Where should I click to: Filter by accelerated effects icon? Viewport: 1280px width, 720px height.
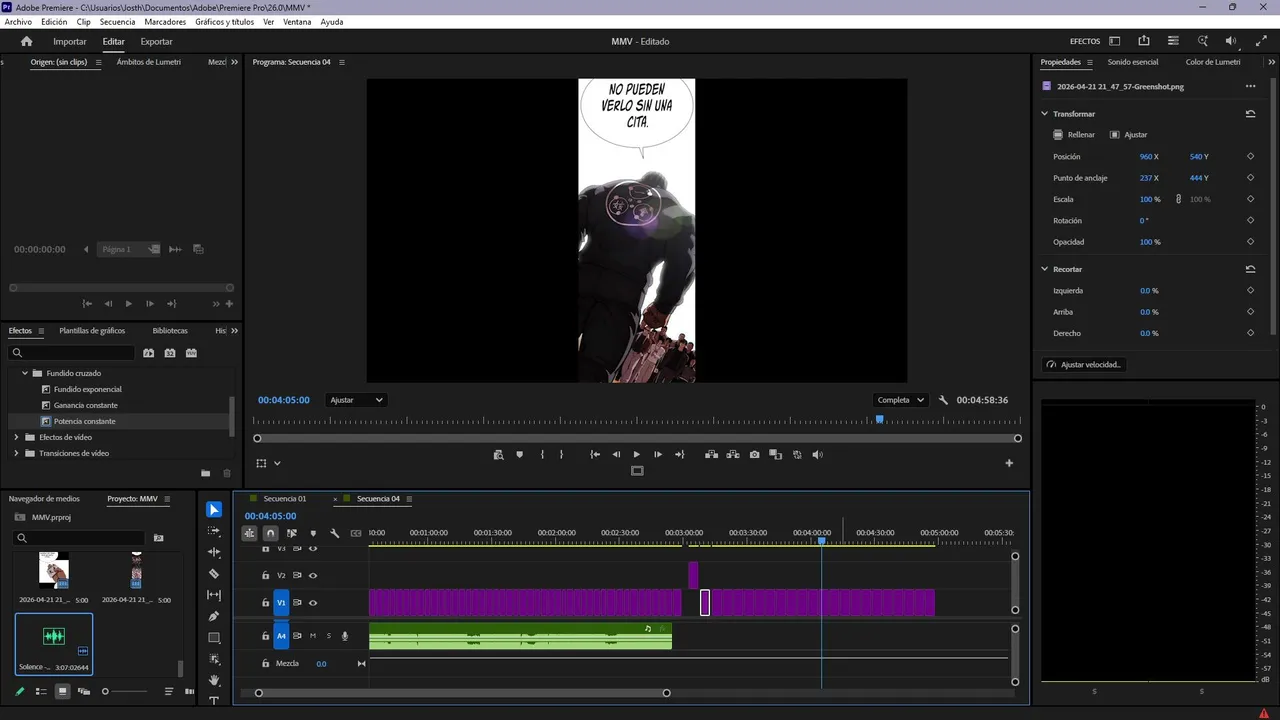point(148,353)
